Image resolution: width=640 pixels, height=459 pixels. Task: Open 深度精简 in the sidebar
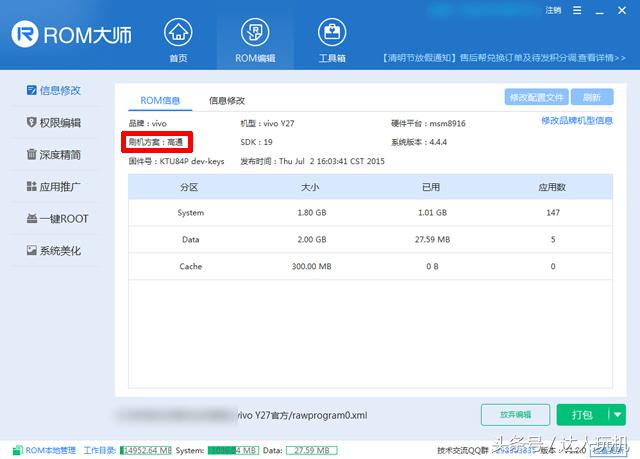tap(60, 155)
